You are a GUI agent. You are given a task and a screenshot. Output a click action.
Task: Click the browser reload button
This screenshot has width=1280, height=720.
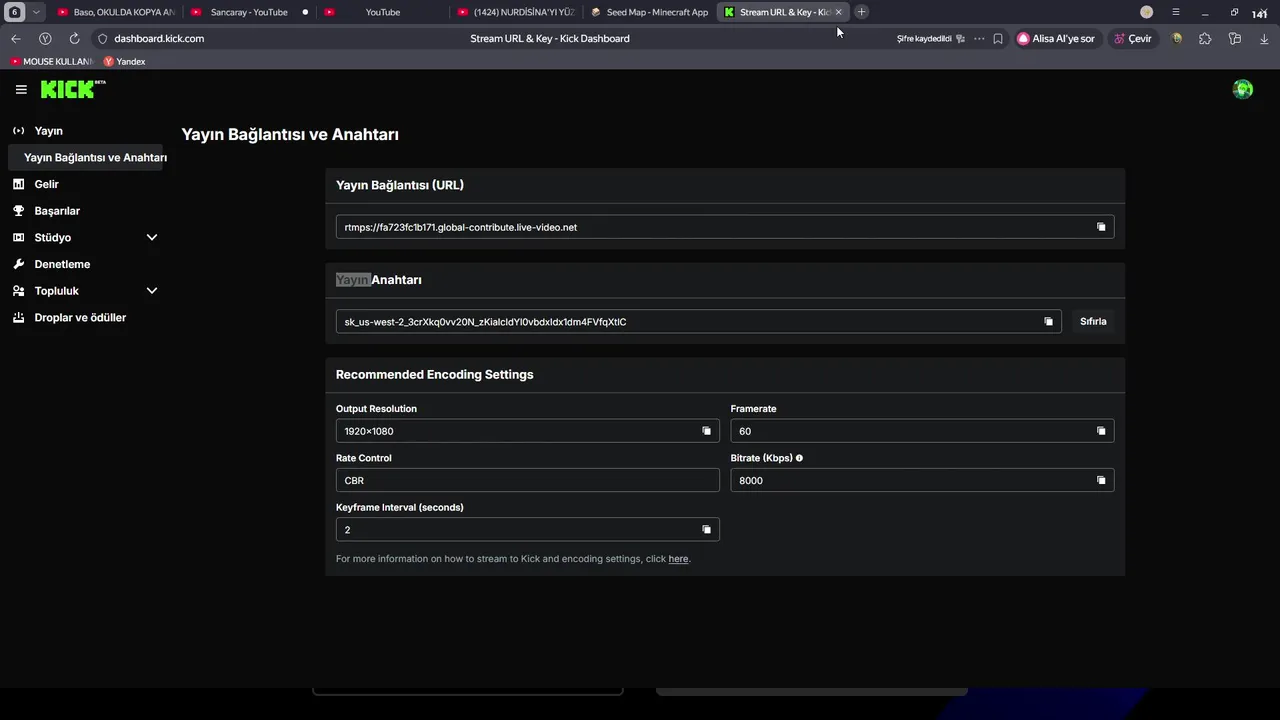click(74, 39)
